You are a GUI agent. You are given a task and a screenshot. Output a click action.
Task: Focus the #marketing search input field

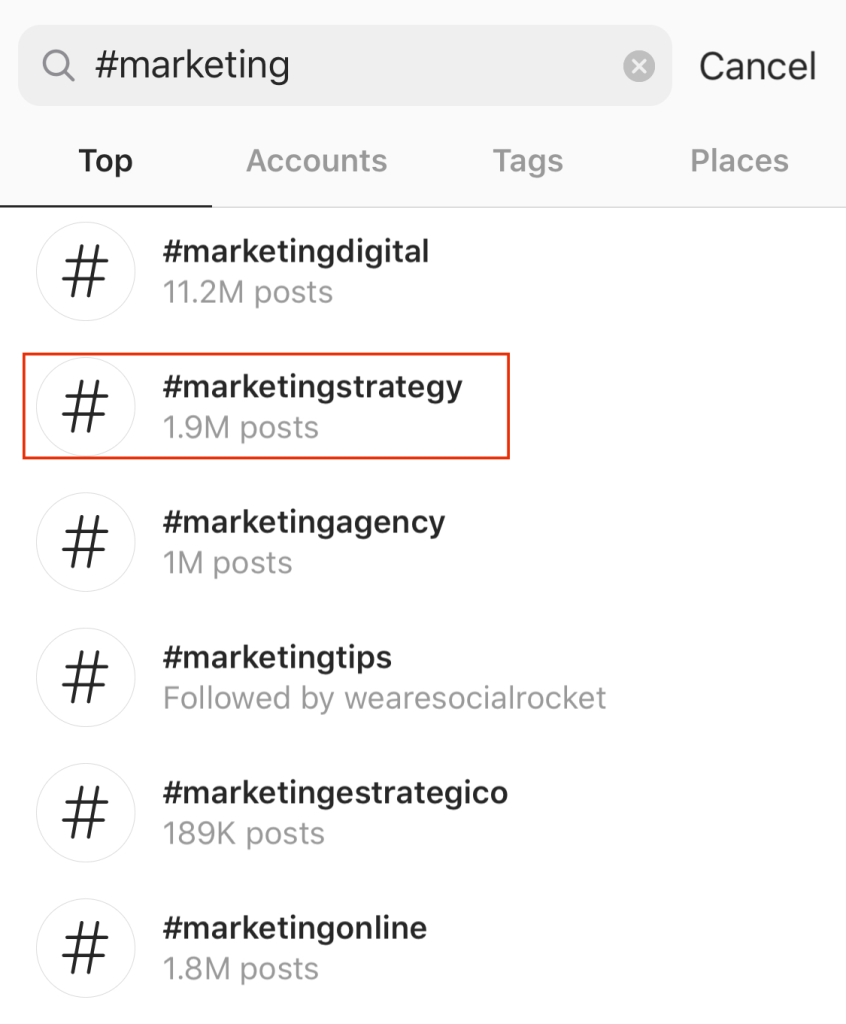tap(345, 65)
